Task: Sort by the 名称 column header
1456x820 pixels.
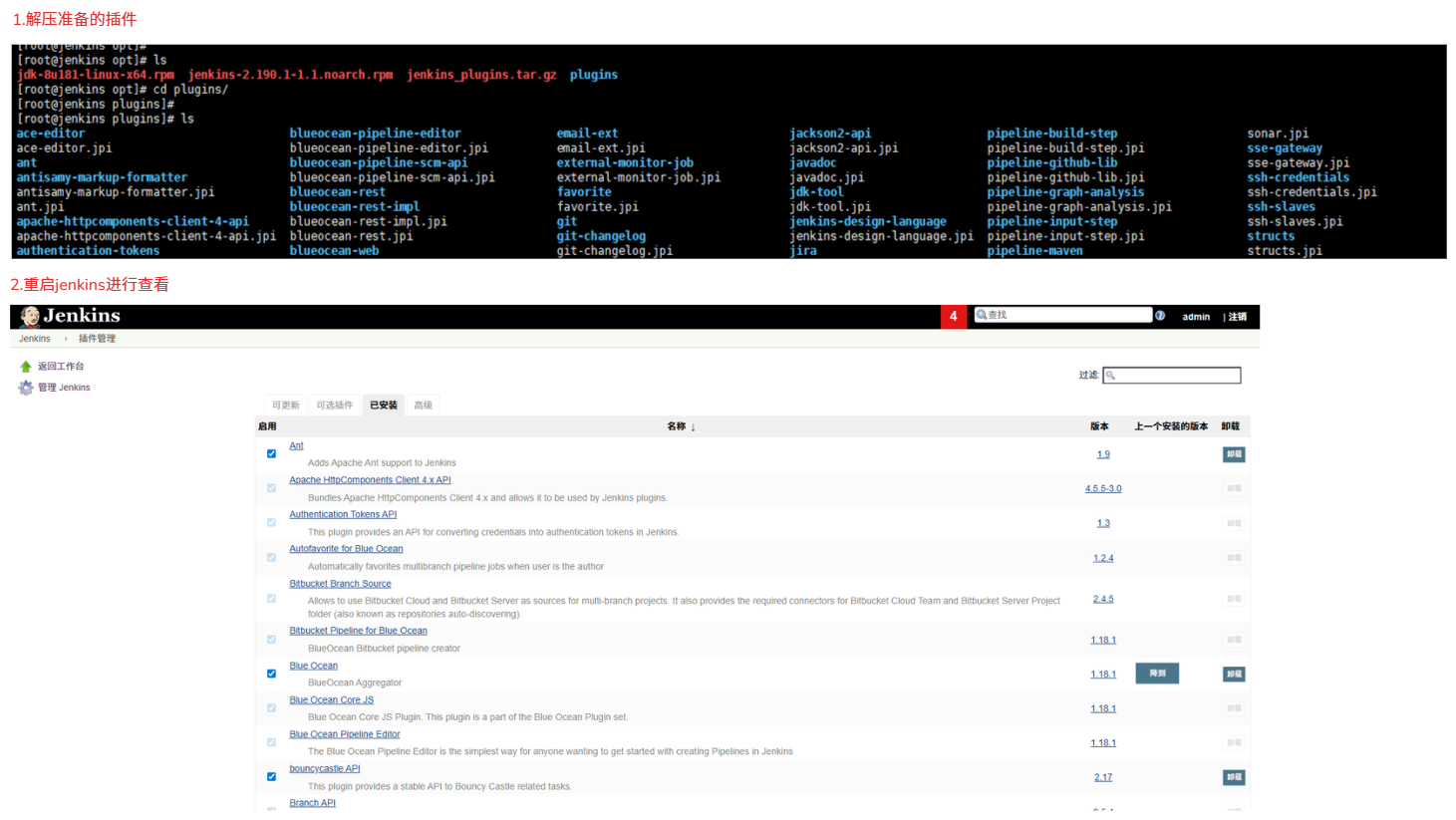Action: pyautogui.click(x=681, y=426)
